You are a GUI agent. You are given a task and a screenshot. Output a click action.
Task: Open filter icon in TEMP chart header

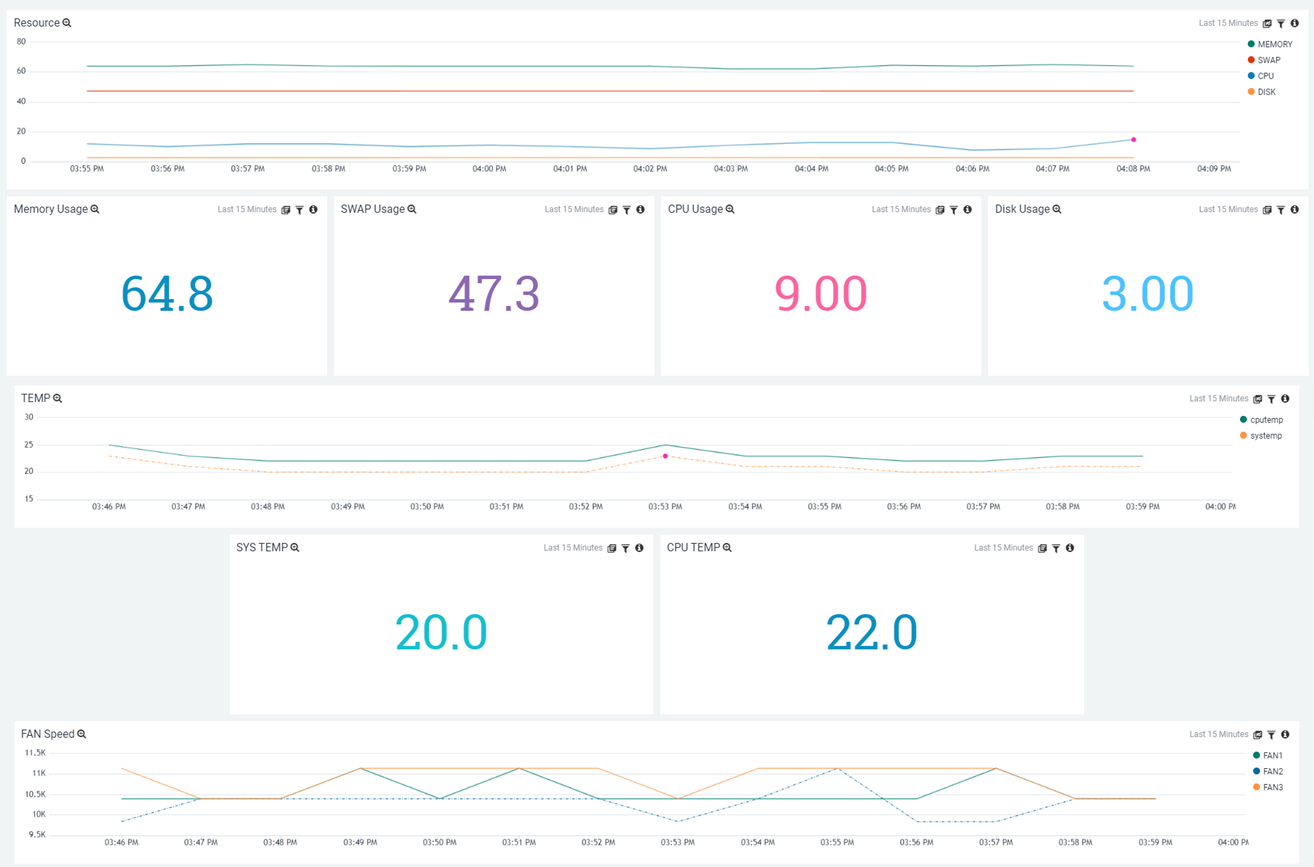pos(1271,399)
